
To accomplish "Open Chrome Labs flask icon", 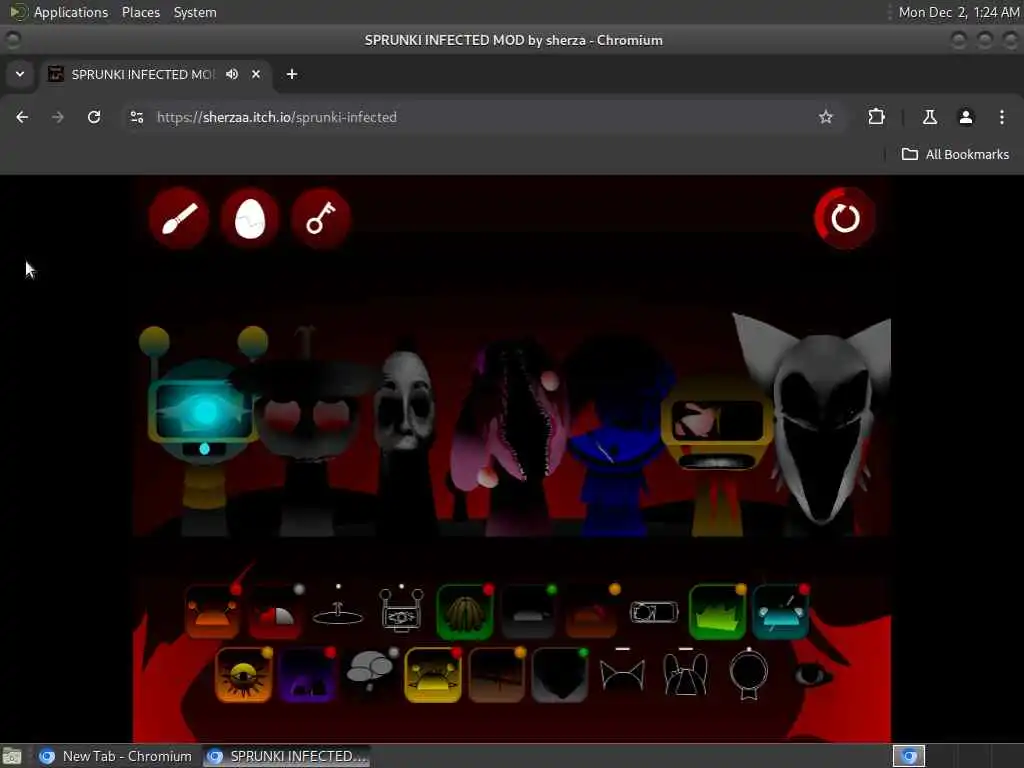I will 930,117.
